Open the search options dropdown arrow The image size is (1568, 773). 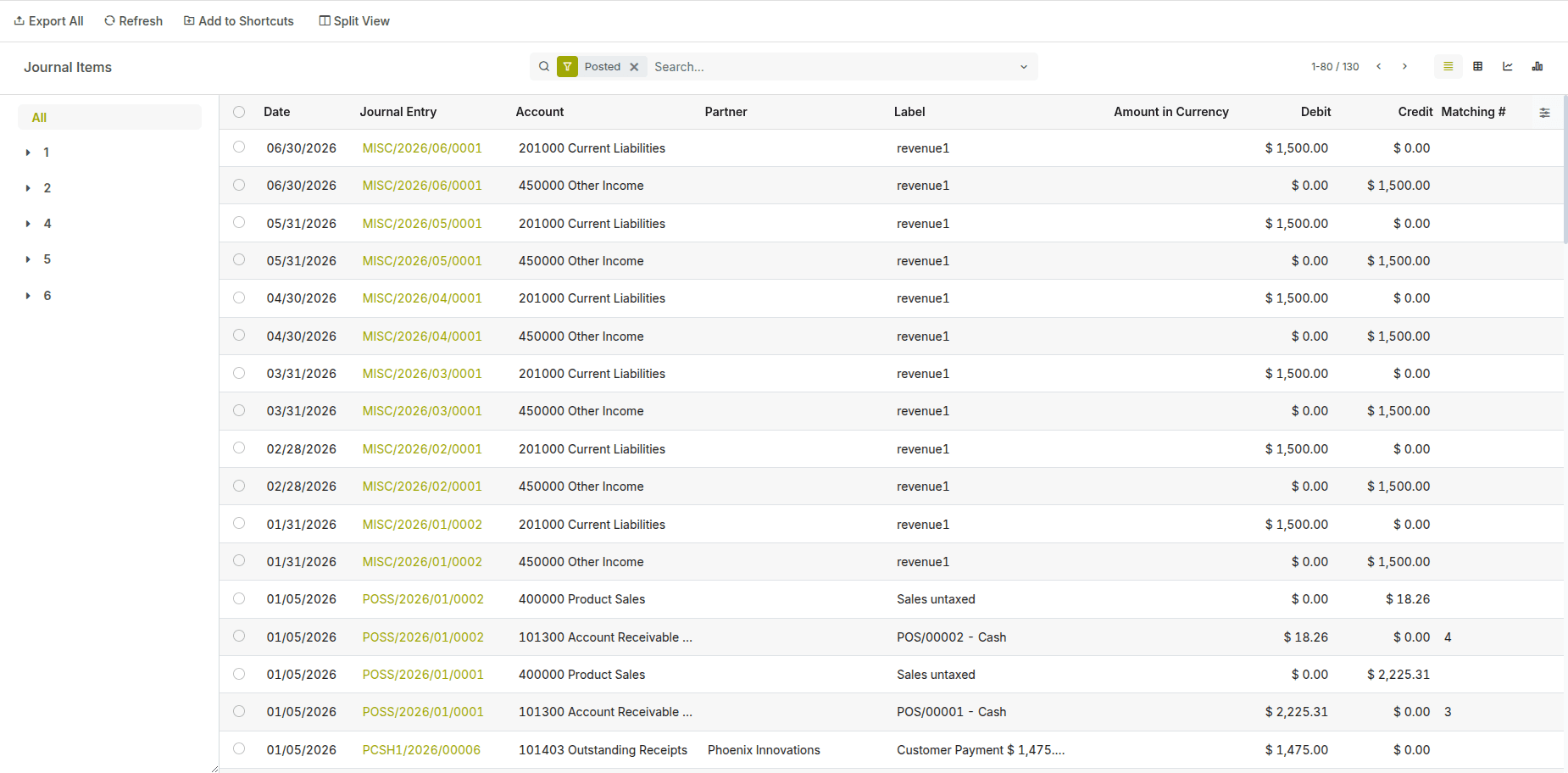tap(1023, 67)
